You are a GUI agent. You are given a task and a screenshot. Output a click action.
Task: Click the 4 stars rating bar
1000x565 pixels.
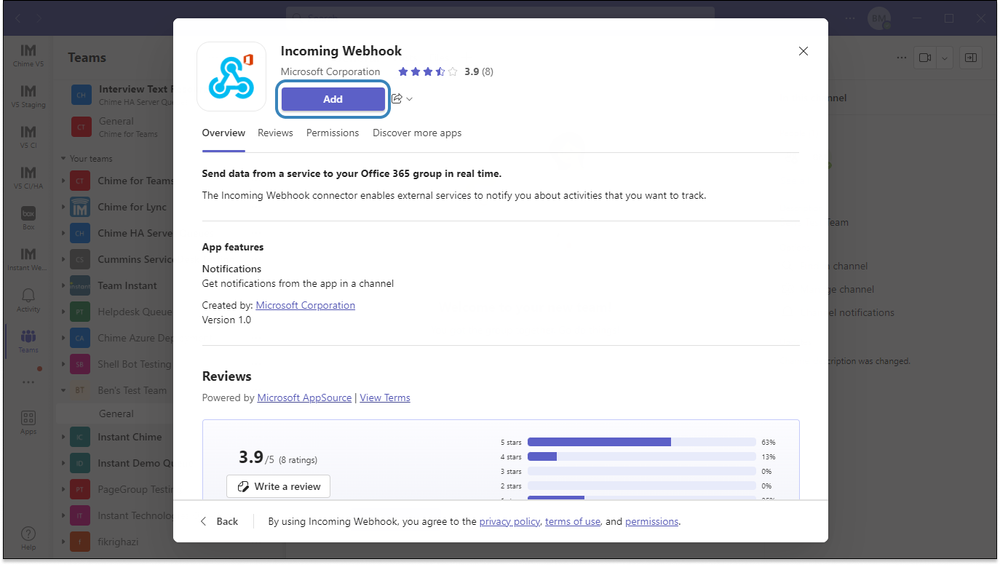pyautogui.click(x=641, y=457)
